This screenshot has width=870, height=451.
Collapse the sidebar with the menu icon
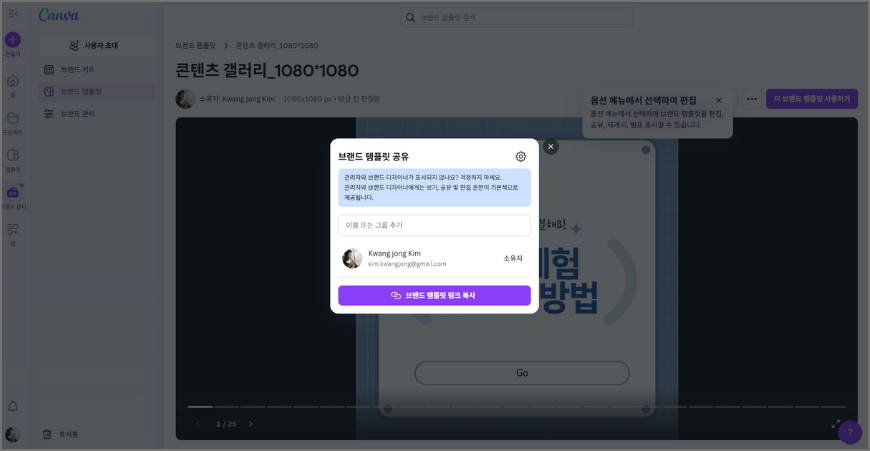click(x=13, y=13)
